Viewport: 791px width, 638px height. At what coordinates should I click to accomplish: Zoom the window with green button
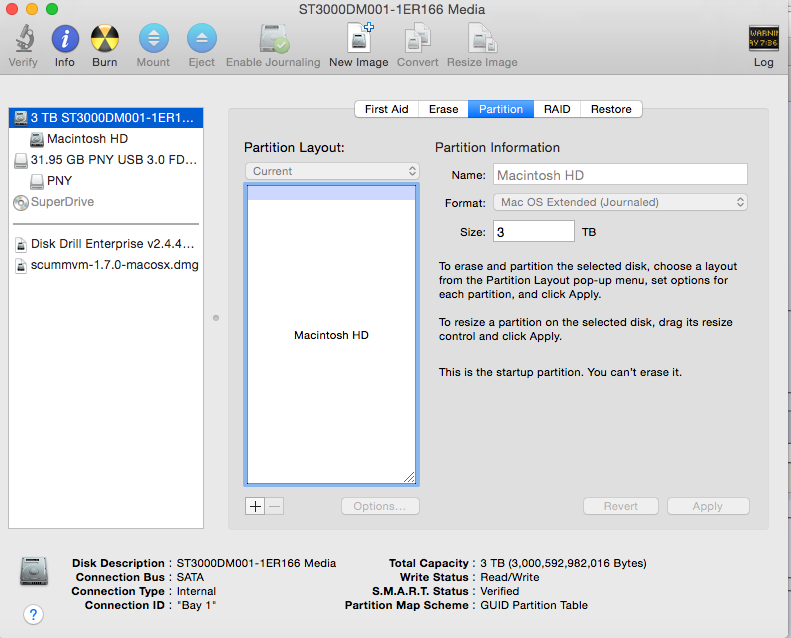(x=52, y=9)
